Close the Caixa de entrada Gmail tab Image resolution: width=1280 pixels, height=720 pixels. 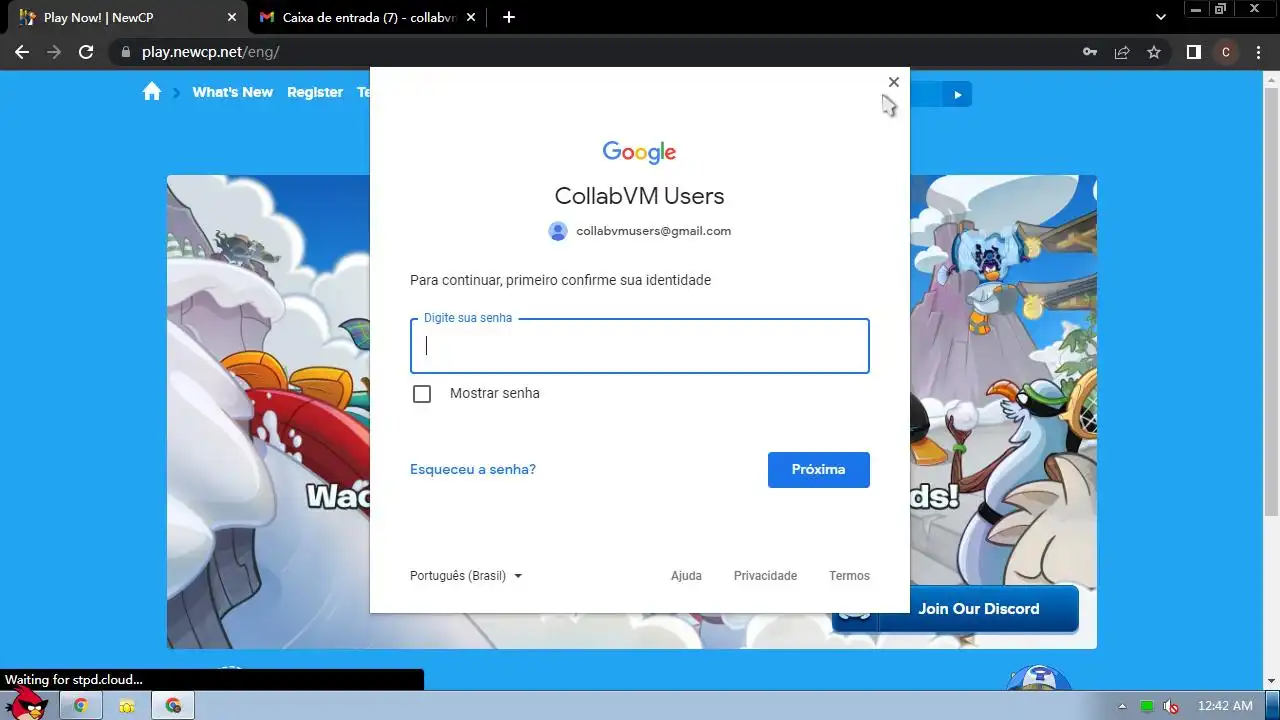471,17
